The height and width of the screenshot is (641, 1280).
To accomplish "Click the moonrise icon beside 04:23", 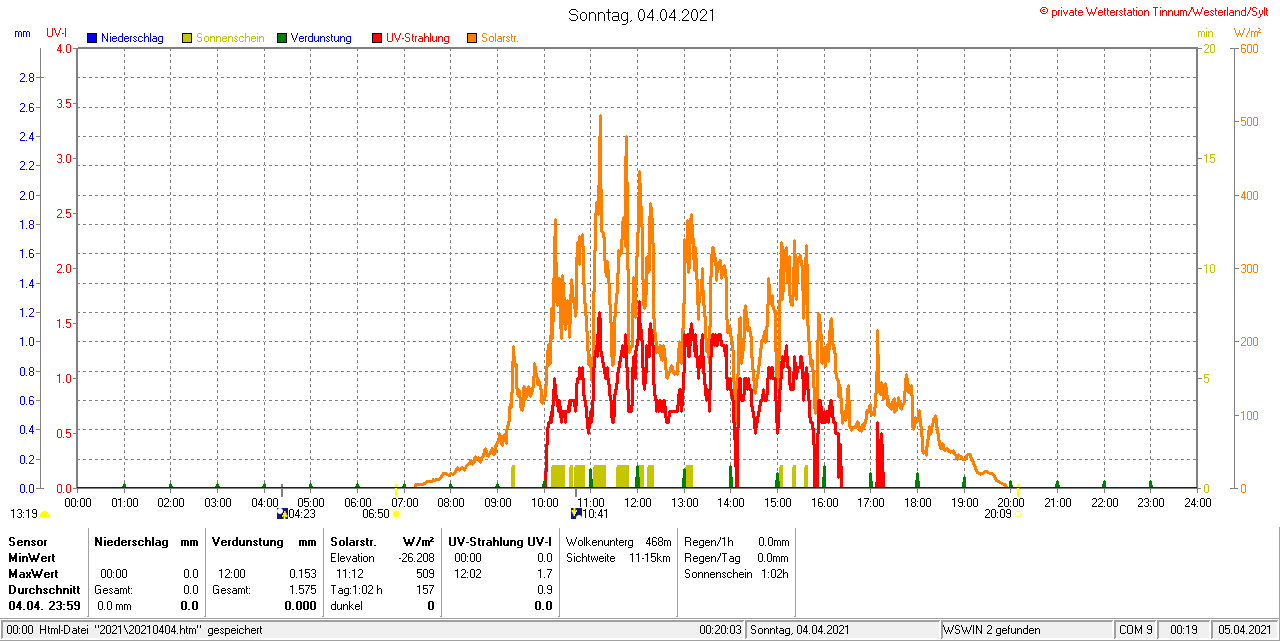I will pyautogui.click(x=282, y=514).
